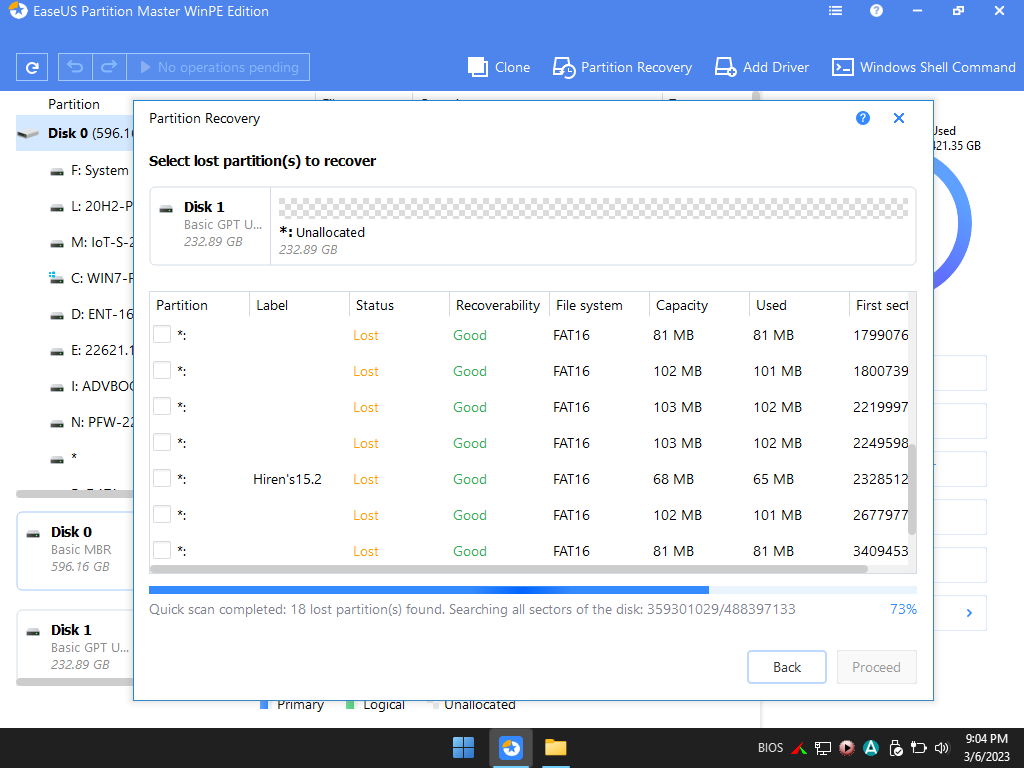This screenshot has width=1024, height=768.
Task: Open the network tray icon
Action: tap(824, 748)
